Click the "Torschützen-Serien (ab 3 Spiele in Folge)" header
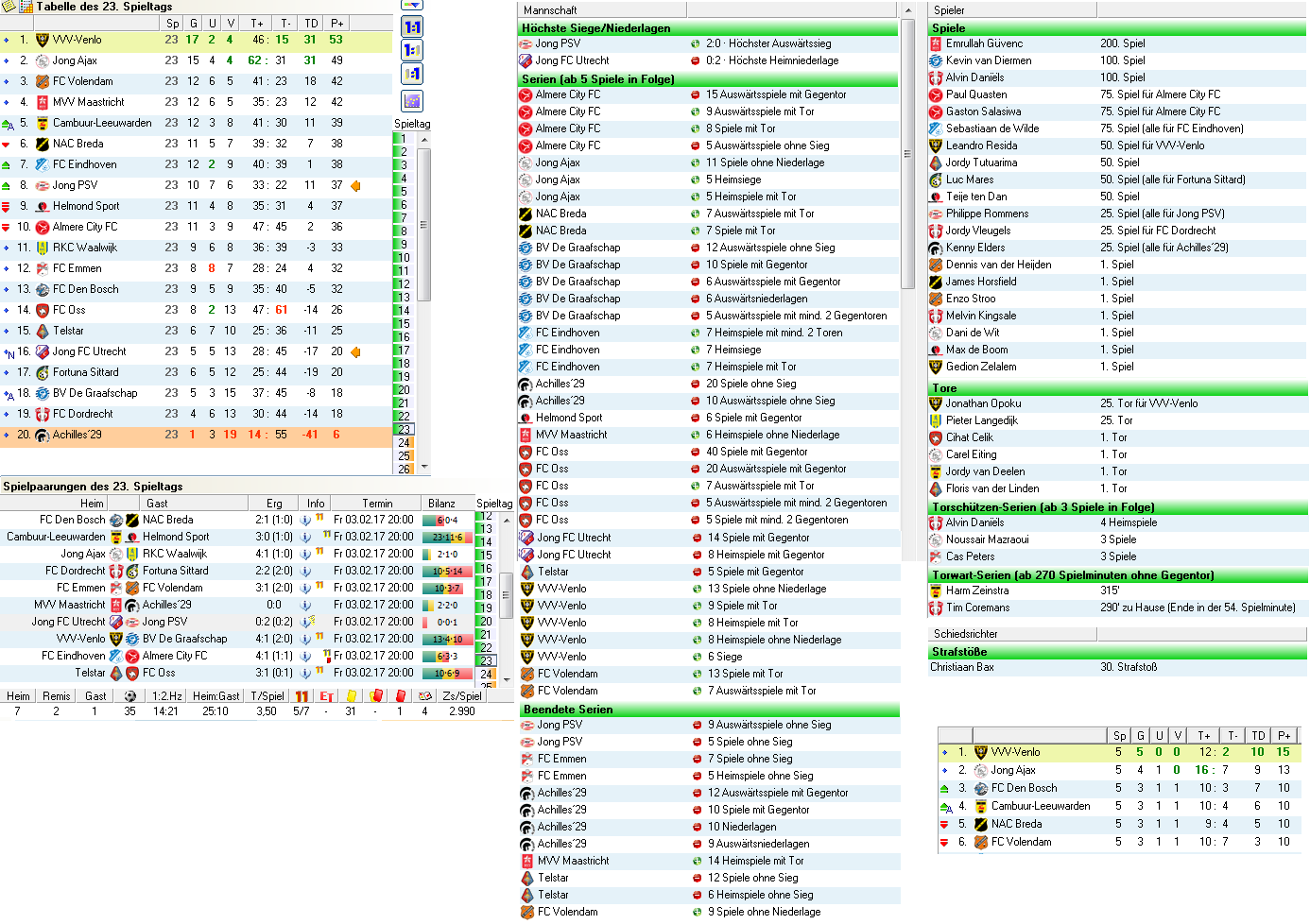 (1117, 507)
